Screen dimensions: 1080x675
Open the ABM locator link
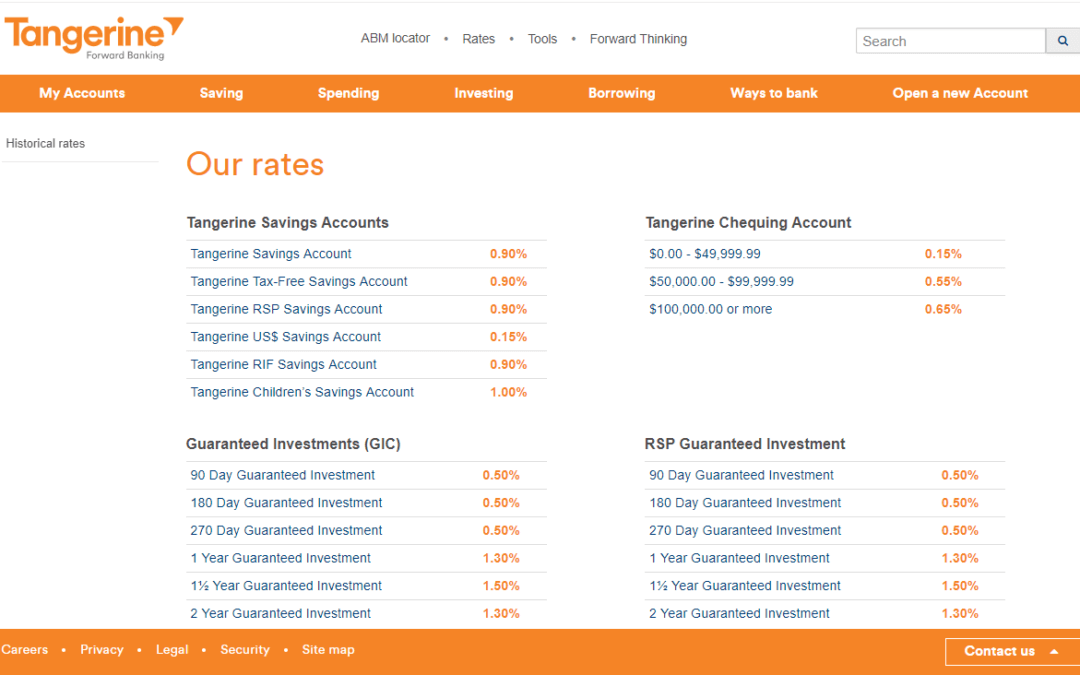click(395, 39)
